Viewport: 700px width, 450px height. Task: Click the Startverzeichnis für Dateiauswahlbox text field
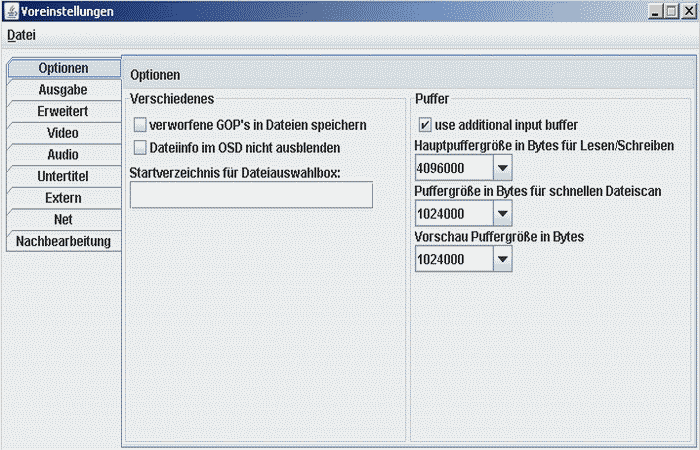click(251, 195)
